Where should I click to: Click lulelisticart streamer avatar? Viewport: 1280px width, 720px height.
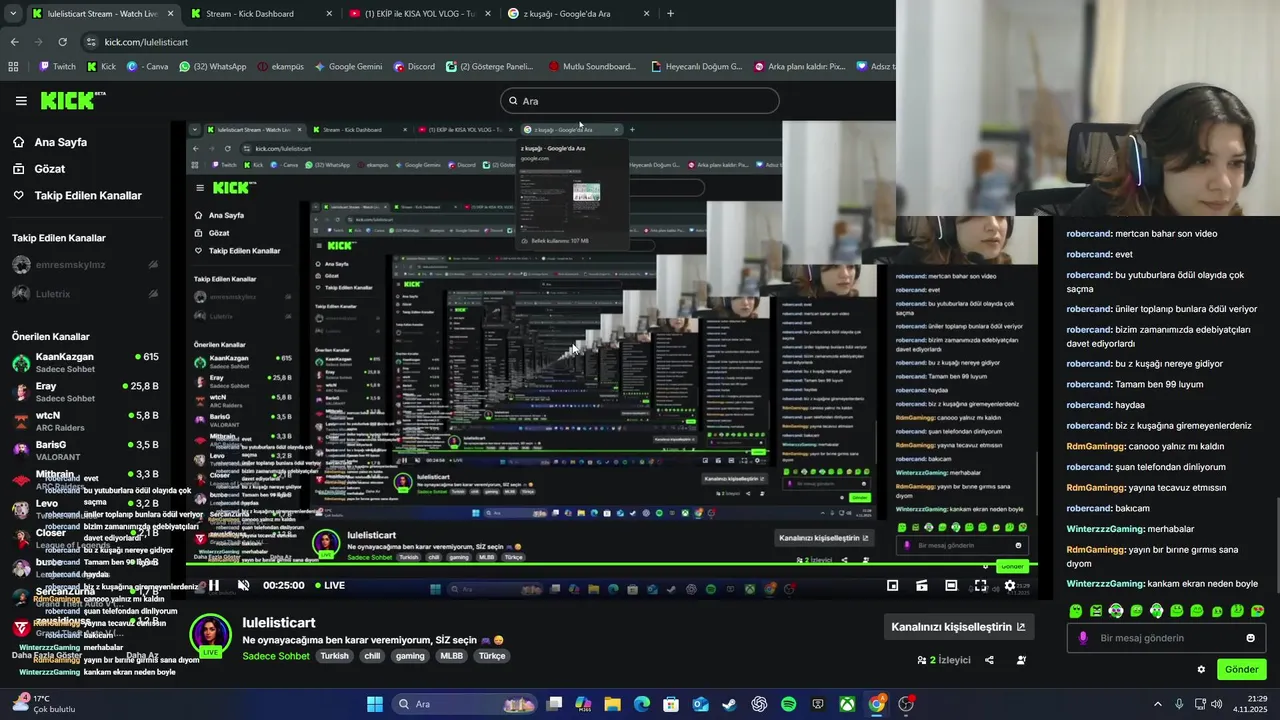pyautogui.click(x=211, y=635)
